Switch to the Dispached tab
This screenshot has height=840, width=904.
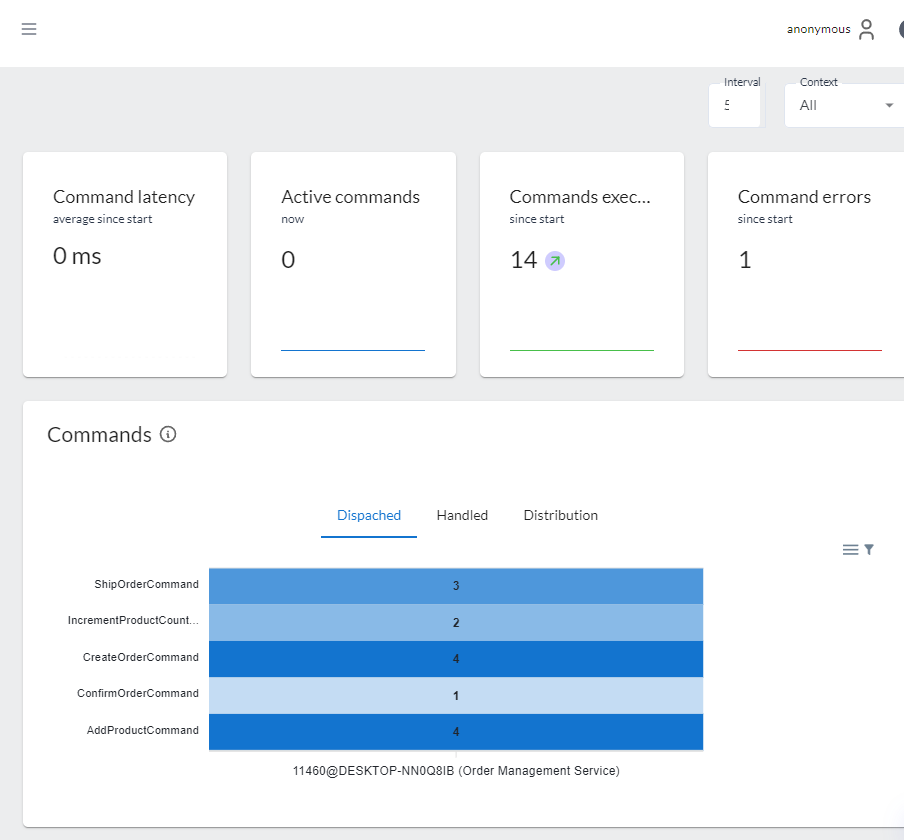[x=369, y=515]
